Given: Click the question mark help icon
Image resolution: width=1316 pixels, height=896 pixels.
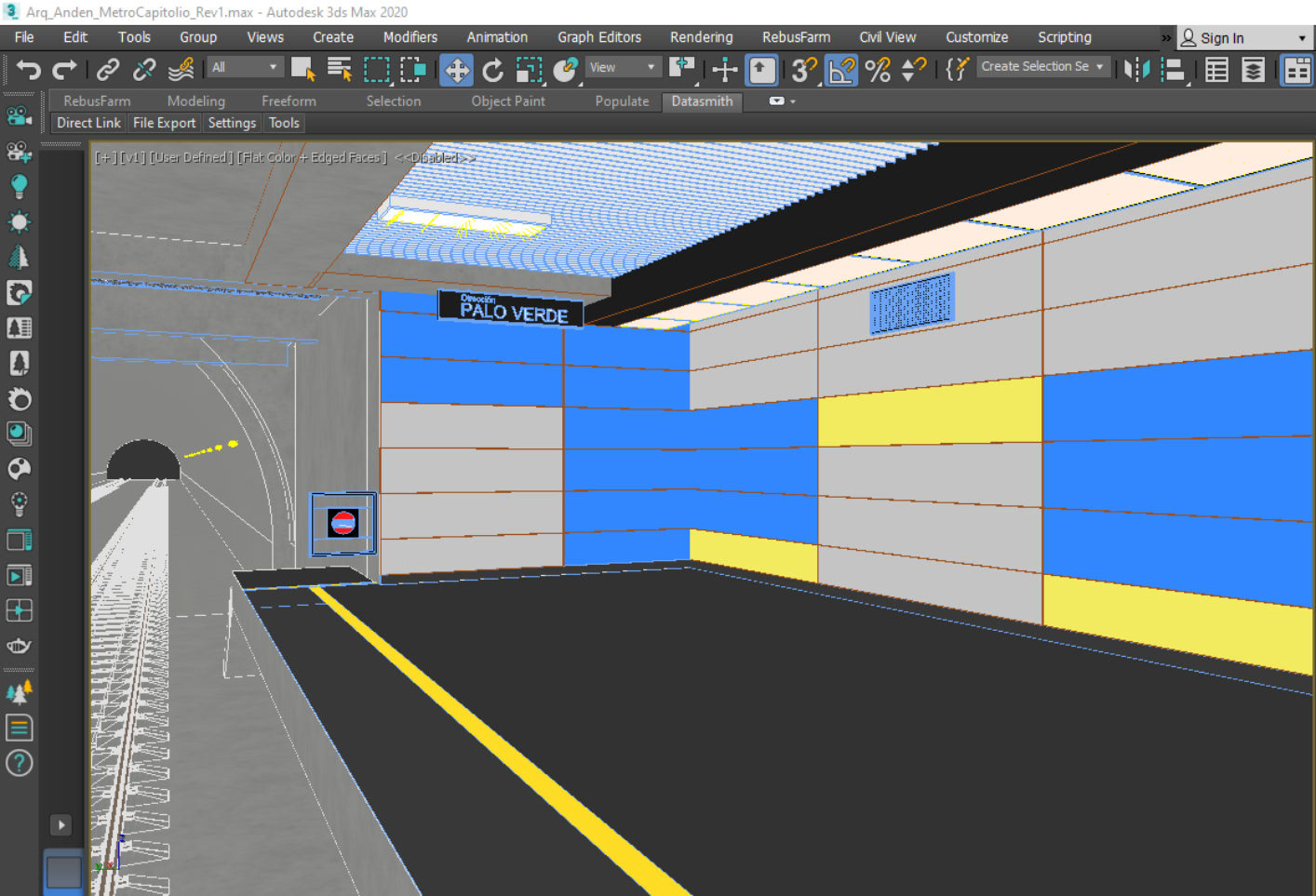Looking at the screenshot, I should coord(19,763).
